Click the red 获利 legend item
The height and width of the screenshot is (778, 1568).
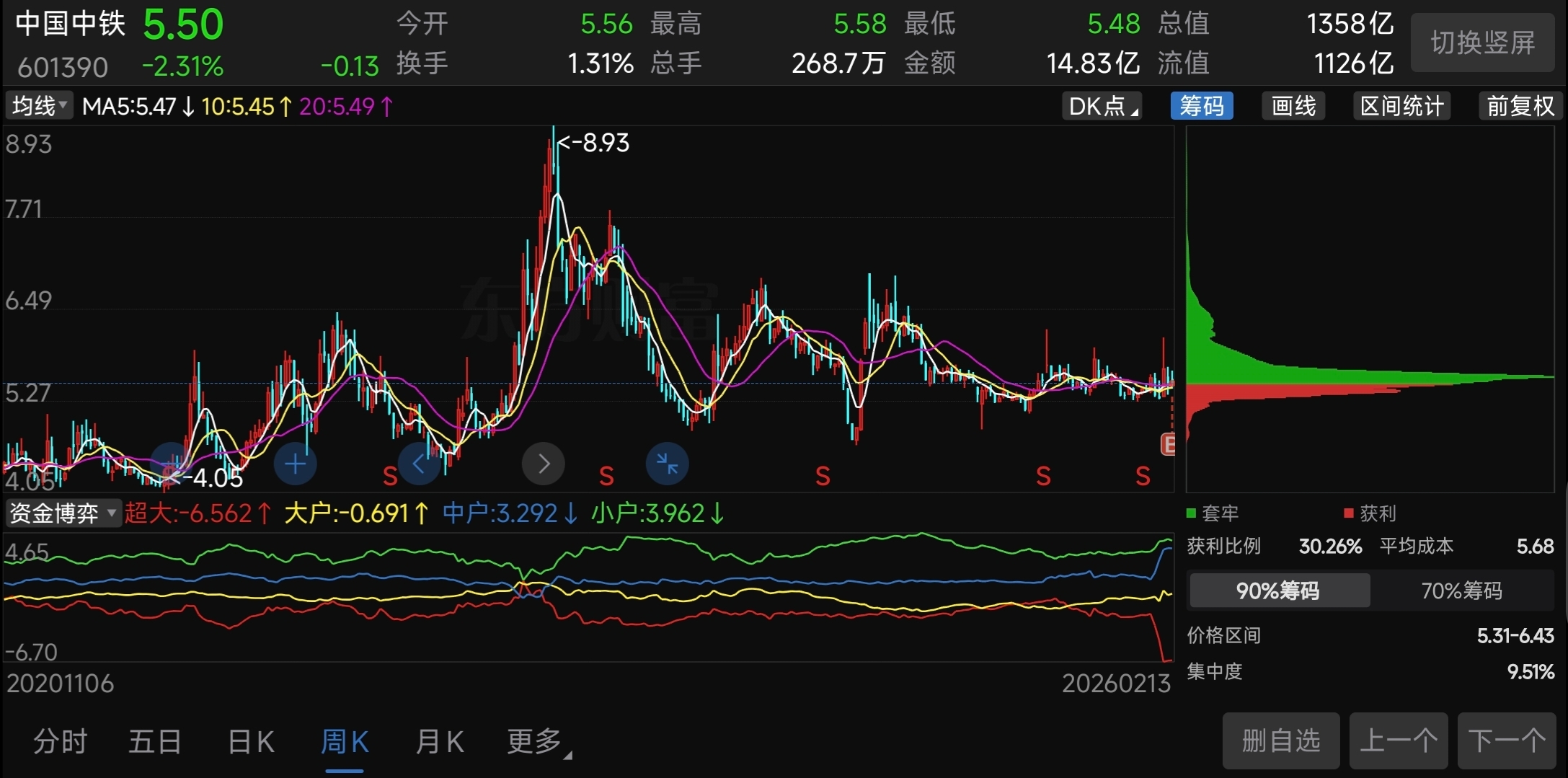click(1370, 513)
